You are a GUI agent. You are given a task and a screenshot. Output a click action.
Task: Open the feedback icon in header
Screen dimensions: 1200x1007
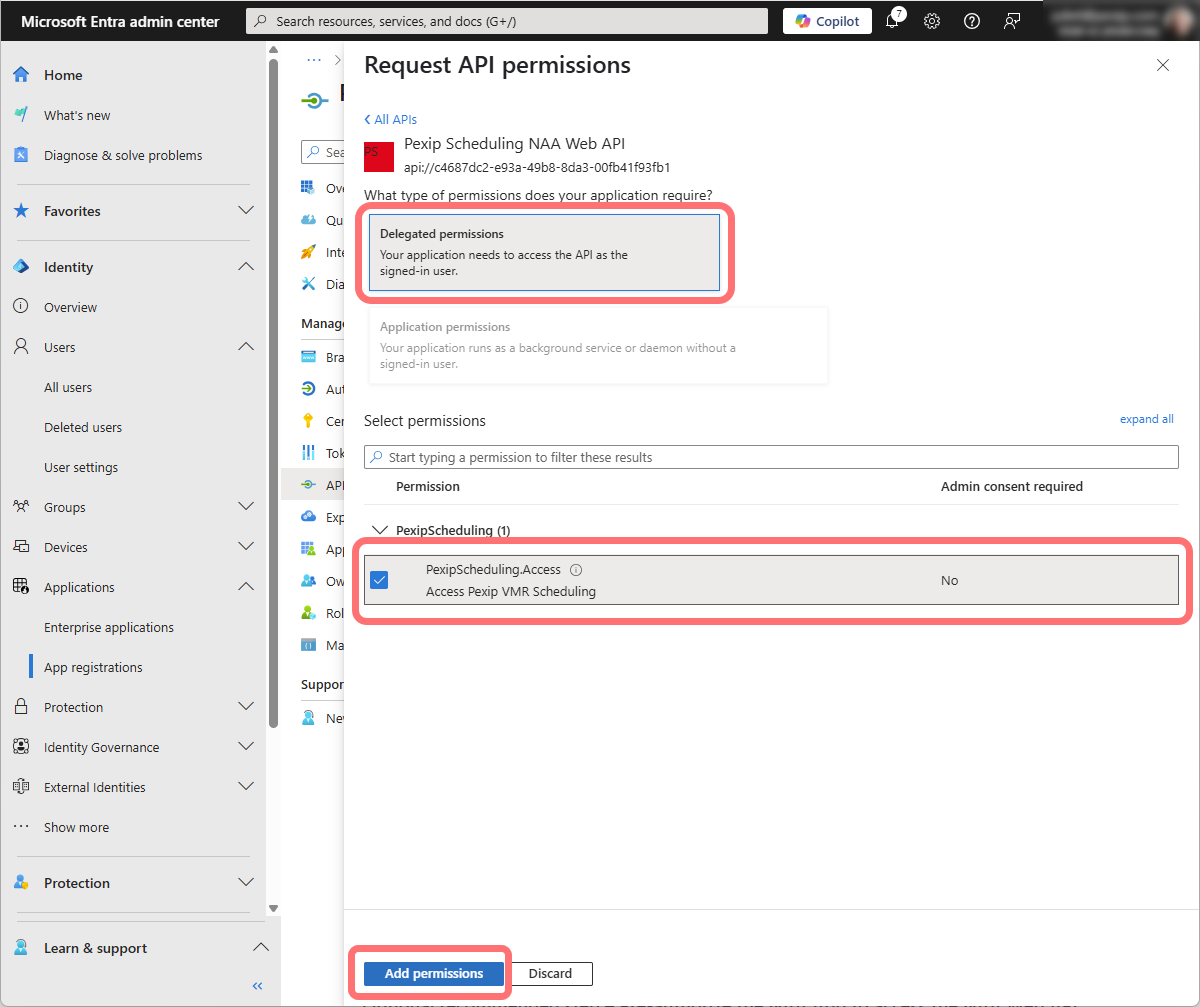click(1012, 21)
